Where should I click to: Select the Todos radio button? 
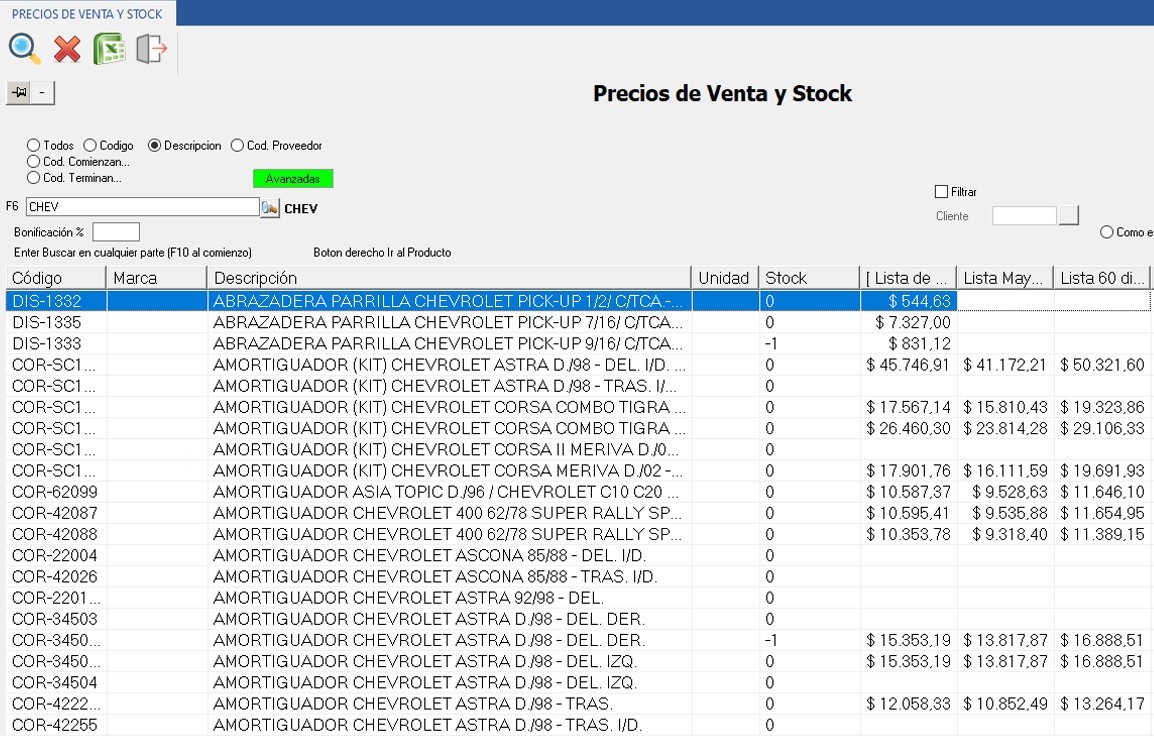point(33,146)
